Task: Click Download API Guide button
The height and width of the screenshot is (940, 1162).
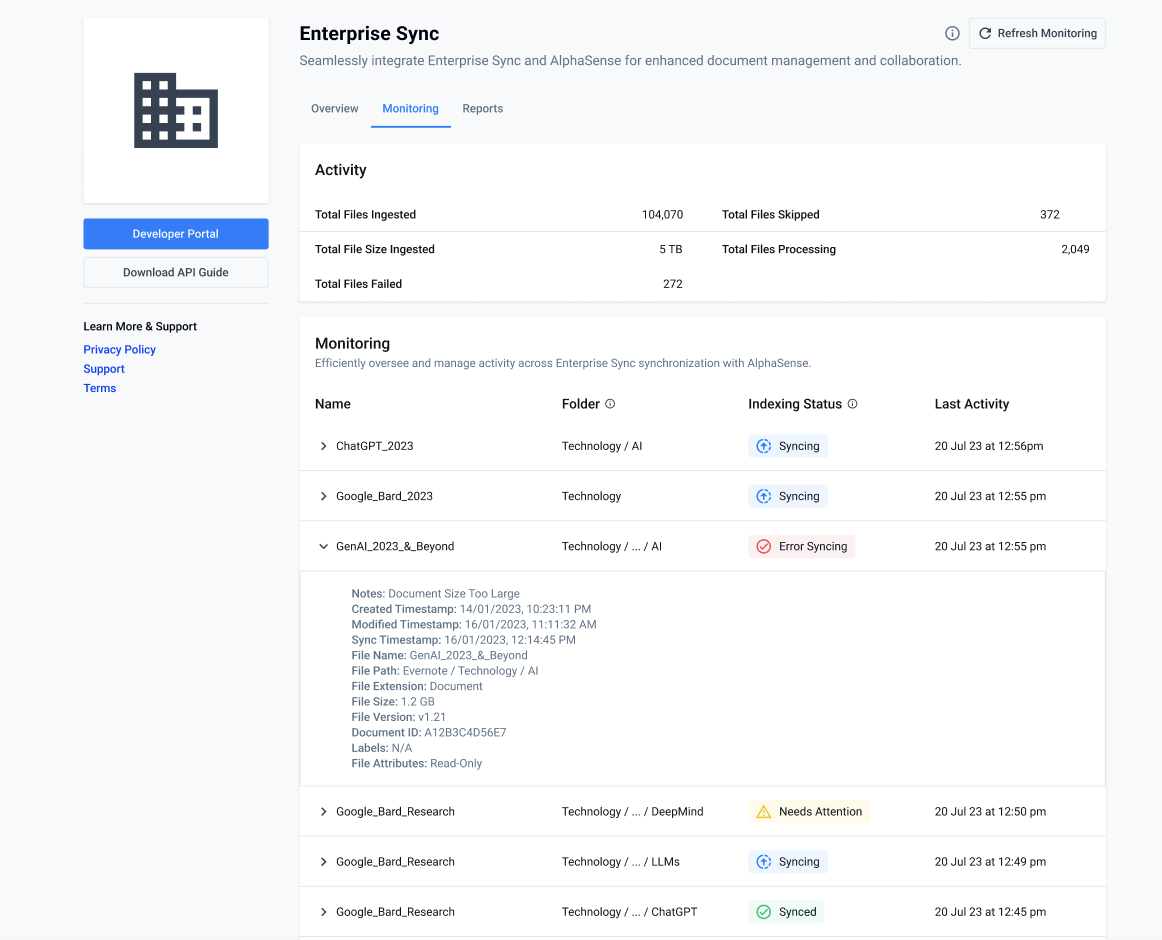Action: [x=176, y=272]
